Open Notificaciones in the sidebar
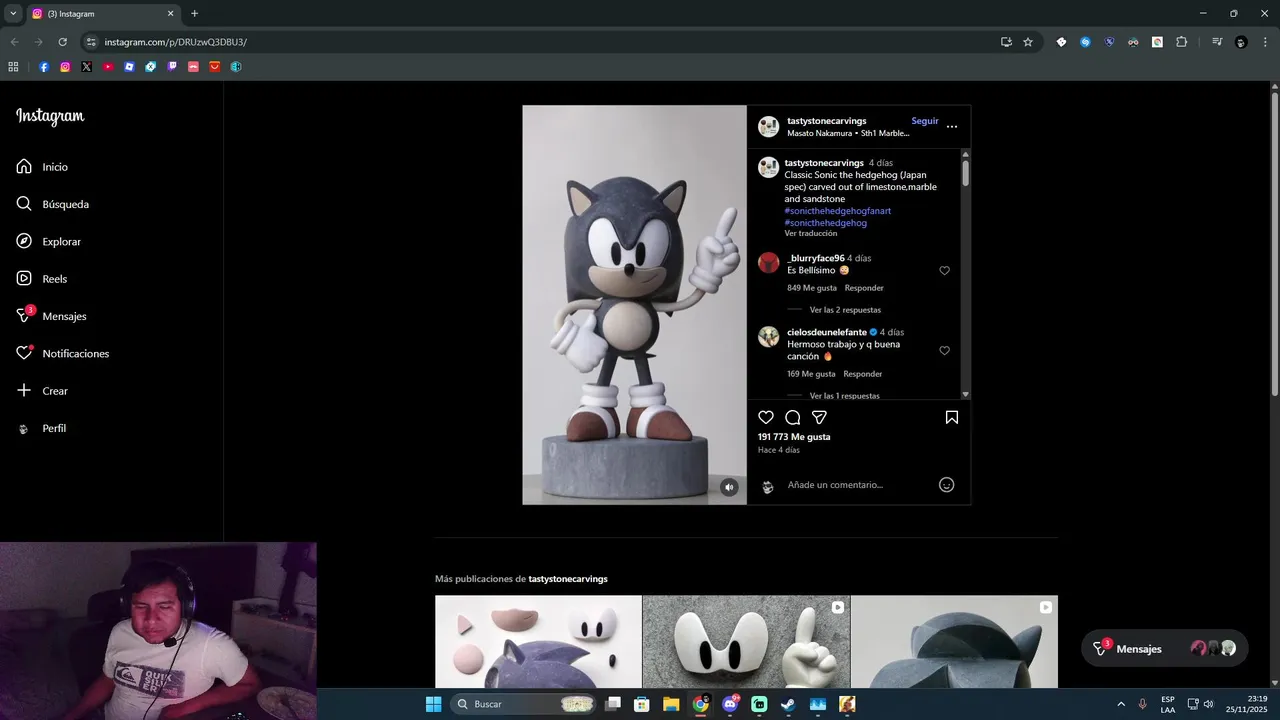The width and height of the screenshot is (1280, 720). (63, 354)
